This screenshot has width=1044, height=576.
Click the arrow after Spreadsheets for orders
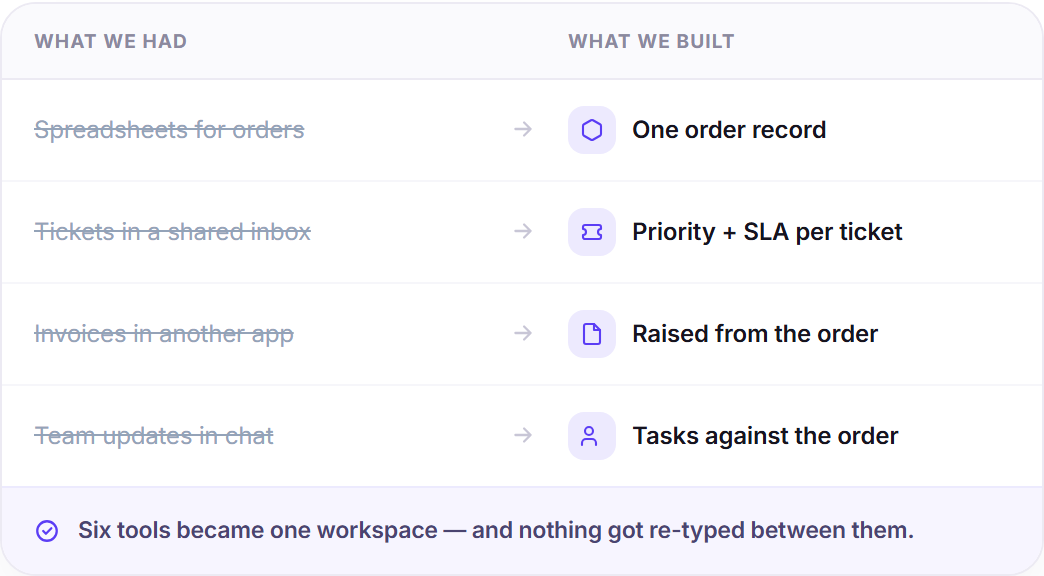(x=523, y=129)
